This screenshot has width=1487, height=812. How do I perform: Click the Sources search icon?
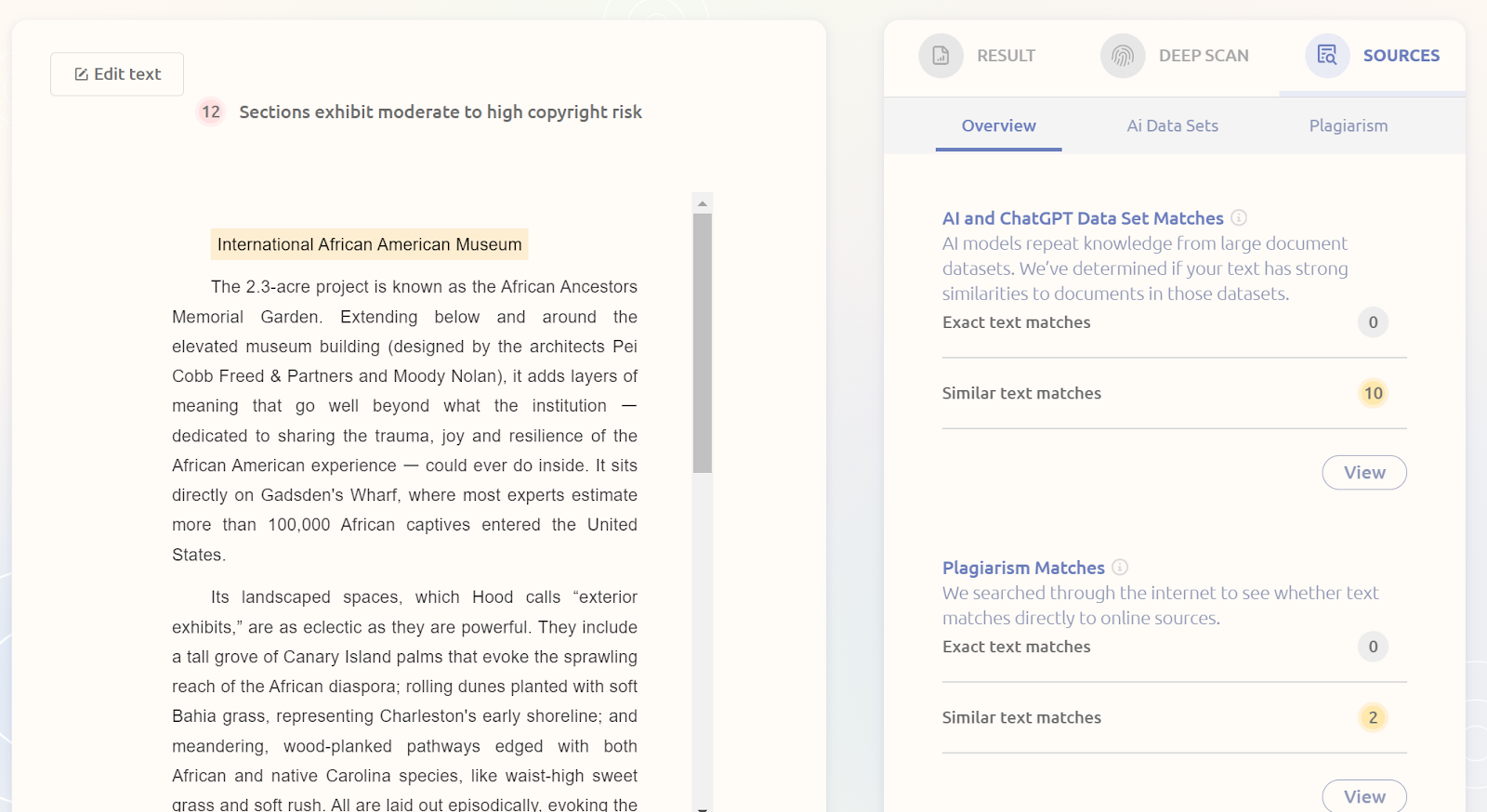[1327, 56]
